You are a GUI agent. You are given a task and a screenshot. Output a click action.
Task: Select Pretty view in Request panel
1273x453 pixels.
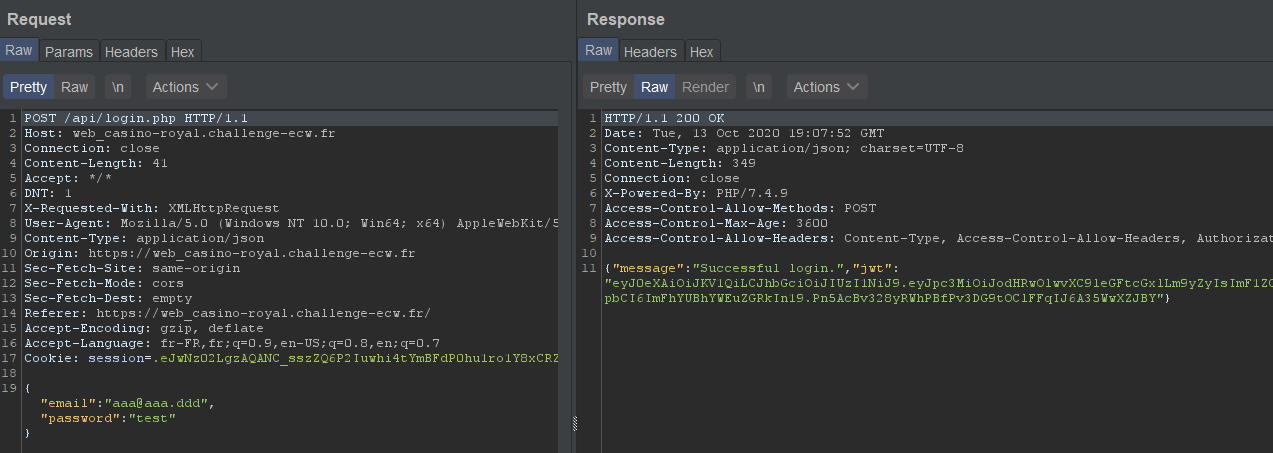pos(28,87)
